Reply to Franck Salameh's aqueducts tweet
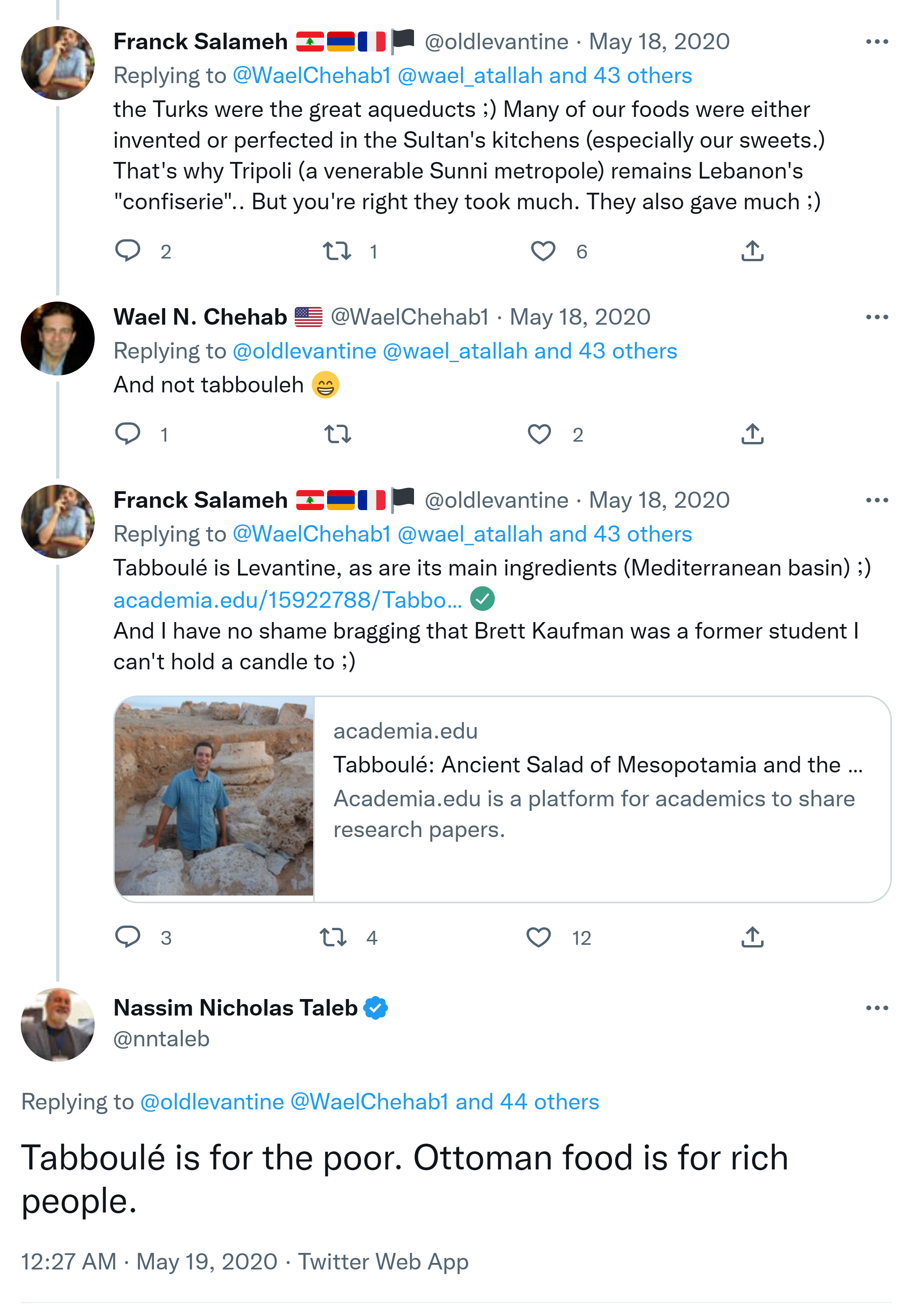 pos(127,251)
